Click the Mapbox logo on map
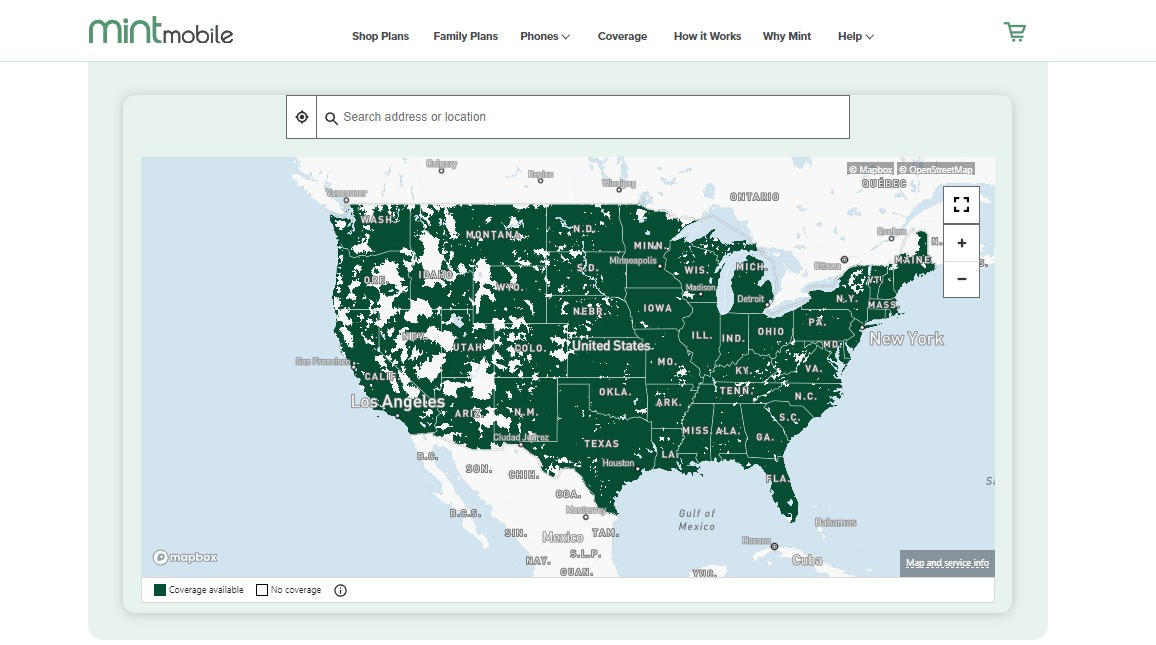Viewport: 1156px width, 645px height. [x=185, y=557]
